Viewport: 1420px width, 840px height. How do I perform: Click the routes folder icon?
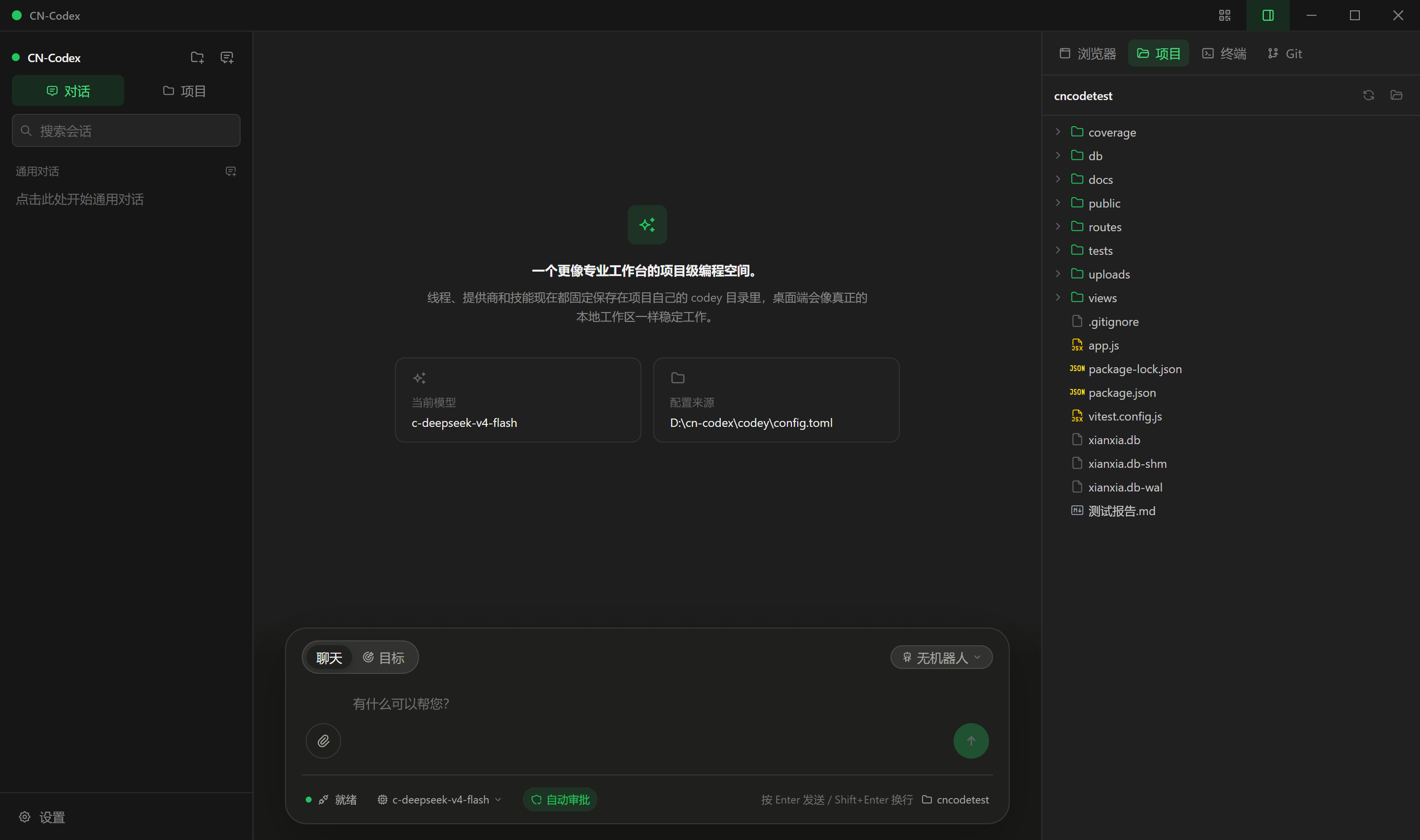[x=1077, y=226]
